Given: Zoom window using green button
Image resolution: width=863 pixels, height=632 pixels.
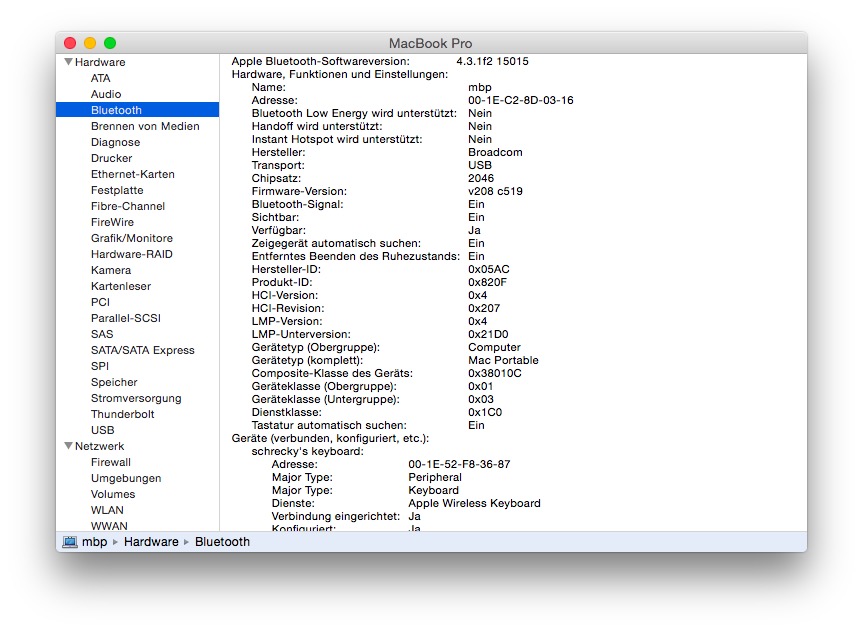Looking at the screenshot, I should [110, 43].
